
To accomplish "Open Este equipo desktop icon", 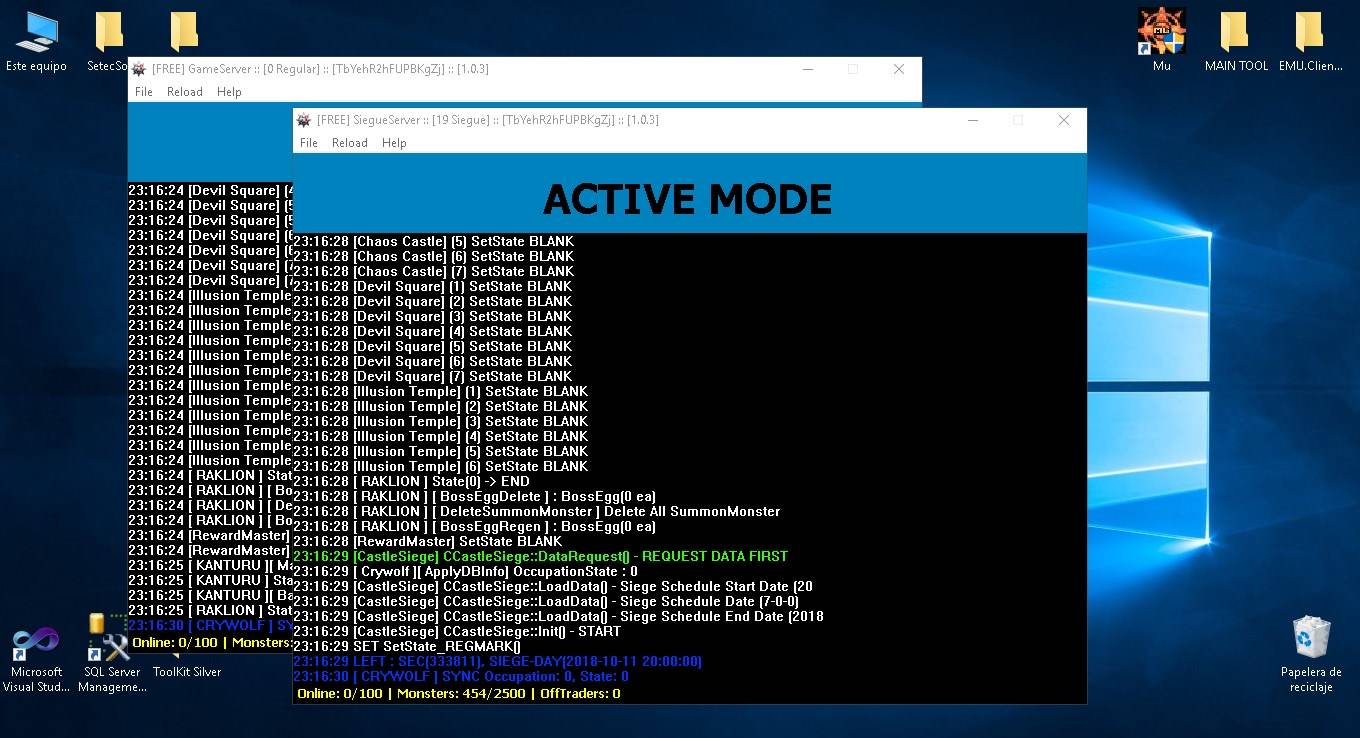I will point(36,43).
